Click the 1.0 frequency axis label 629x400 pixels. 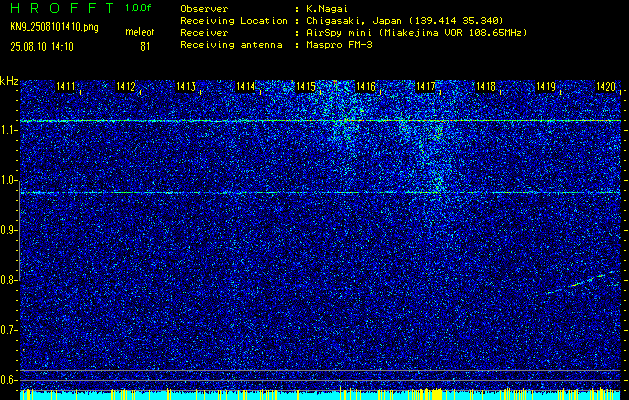click(x=8, y=181)
